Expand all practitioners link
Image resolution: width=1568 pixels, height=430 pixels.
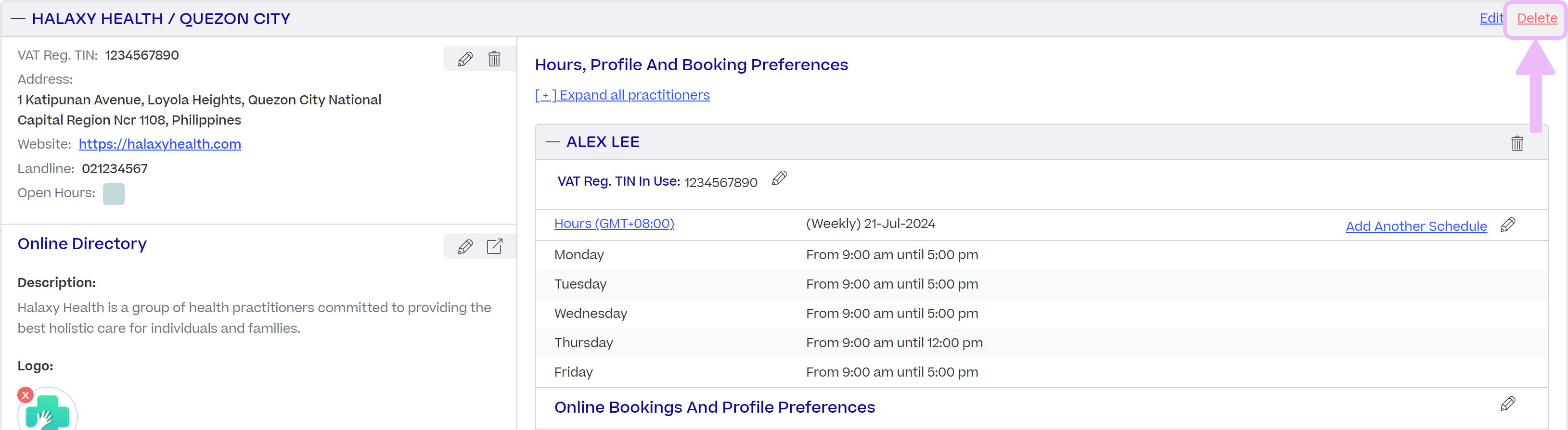tap(622, 95)
